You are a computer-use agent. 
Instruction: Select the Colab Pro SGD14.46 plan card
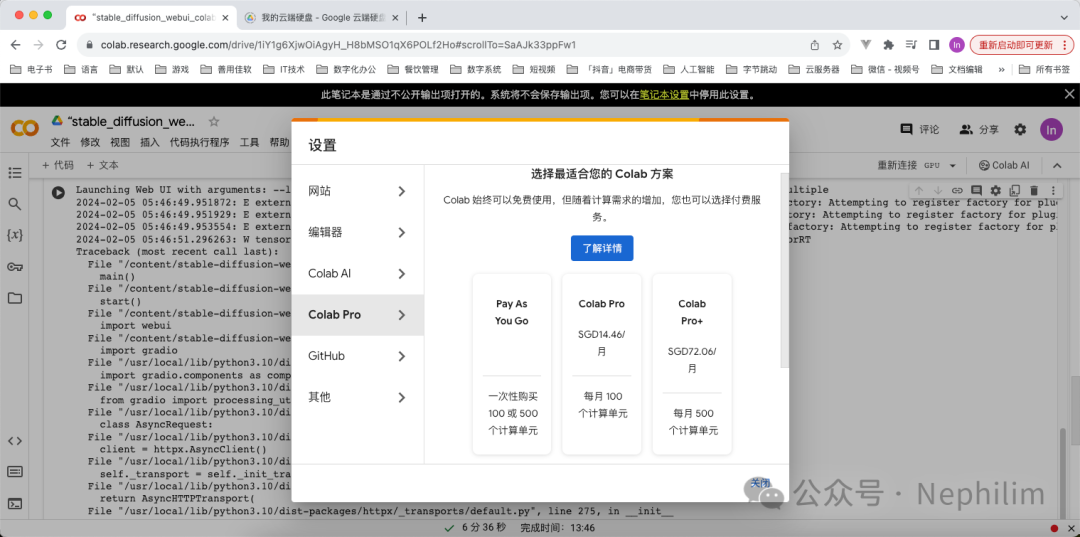pyautogui.click(x=602, y=364)
